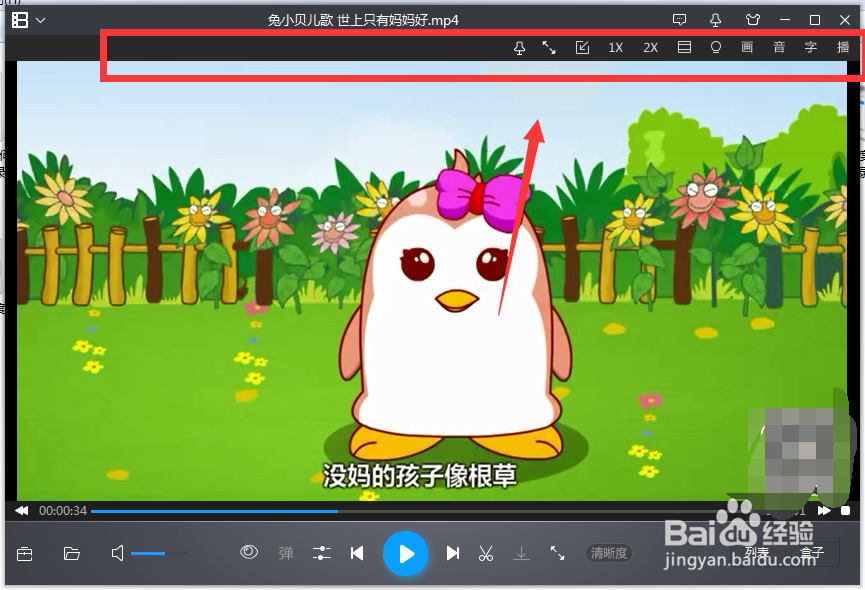Click fast-forward button at progress bar end
This screenshot has height=590, width=865.
coord(824,511)
